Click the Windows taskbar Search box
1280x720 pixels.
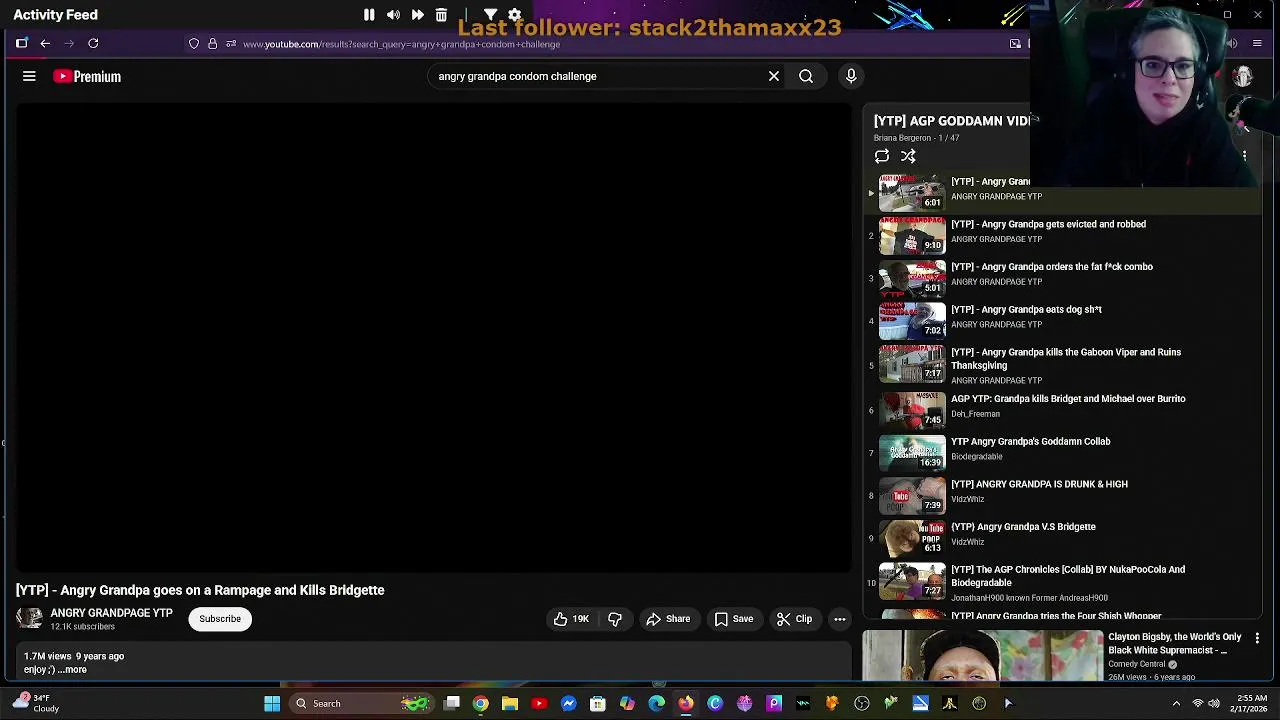362,703
